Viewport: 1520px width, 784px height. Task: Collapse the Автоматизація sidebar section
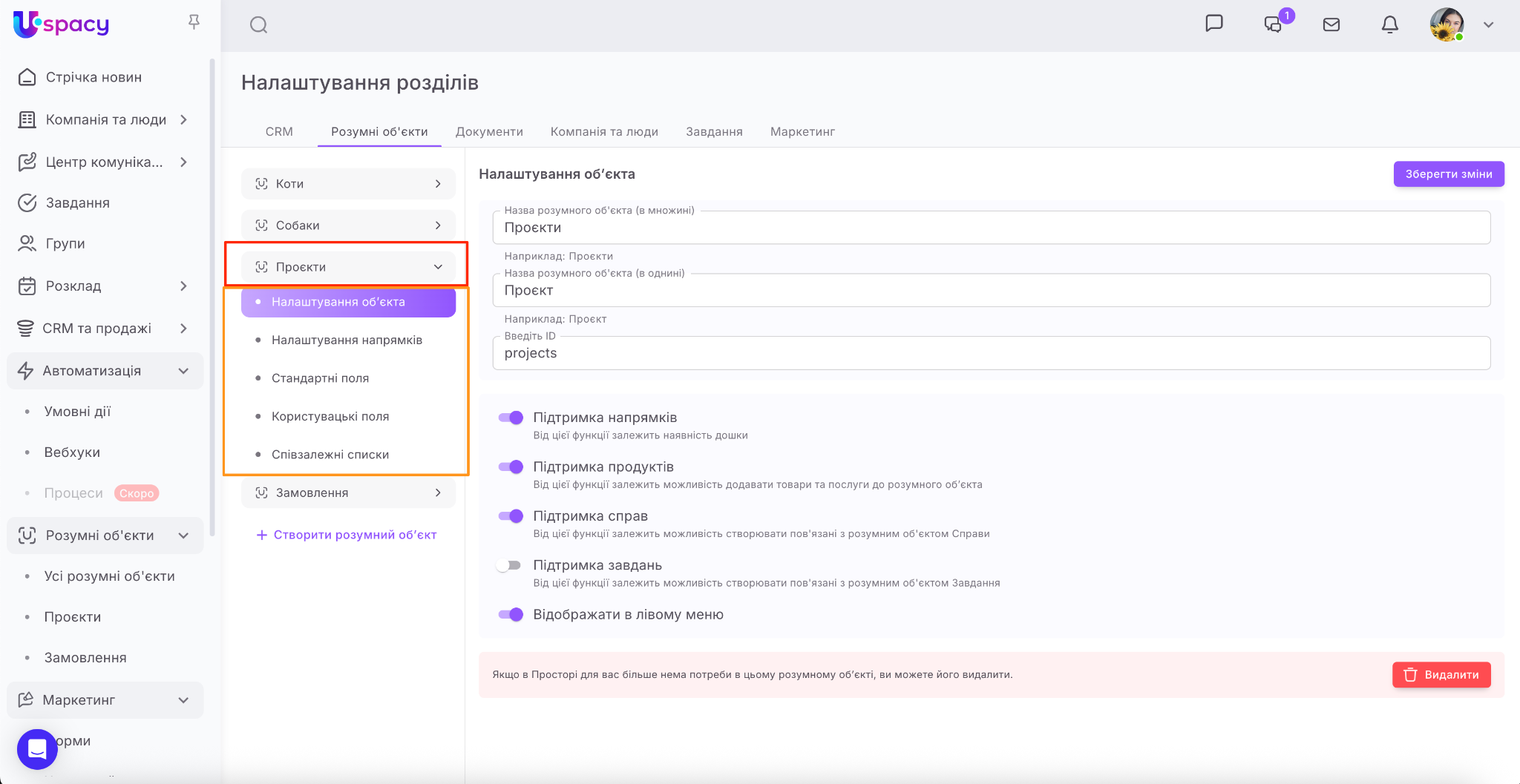183,371
